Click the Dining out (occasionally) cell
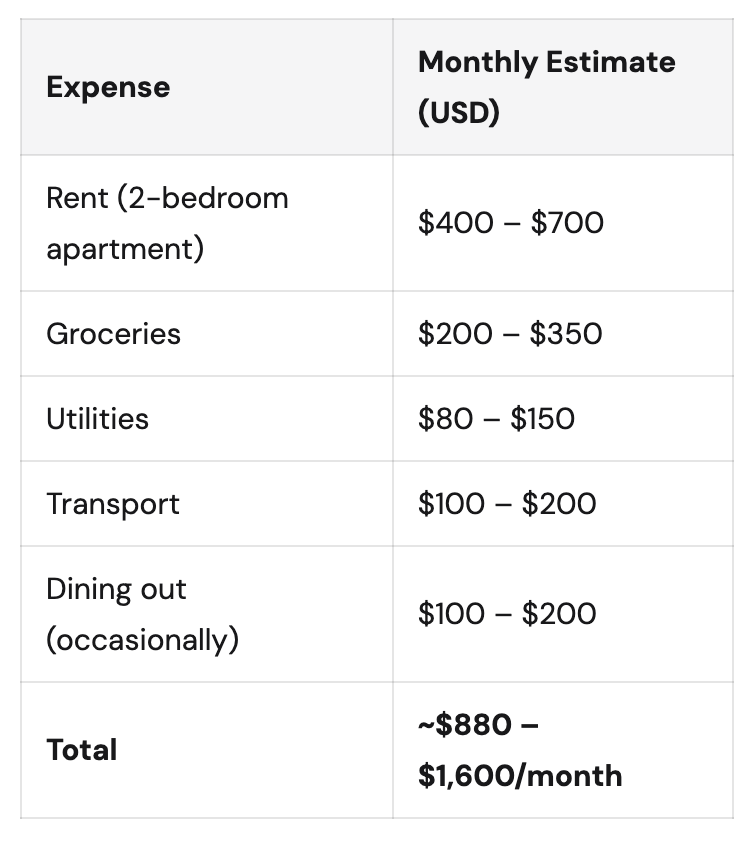The image size is (750, 842). coord(142,613)
